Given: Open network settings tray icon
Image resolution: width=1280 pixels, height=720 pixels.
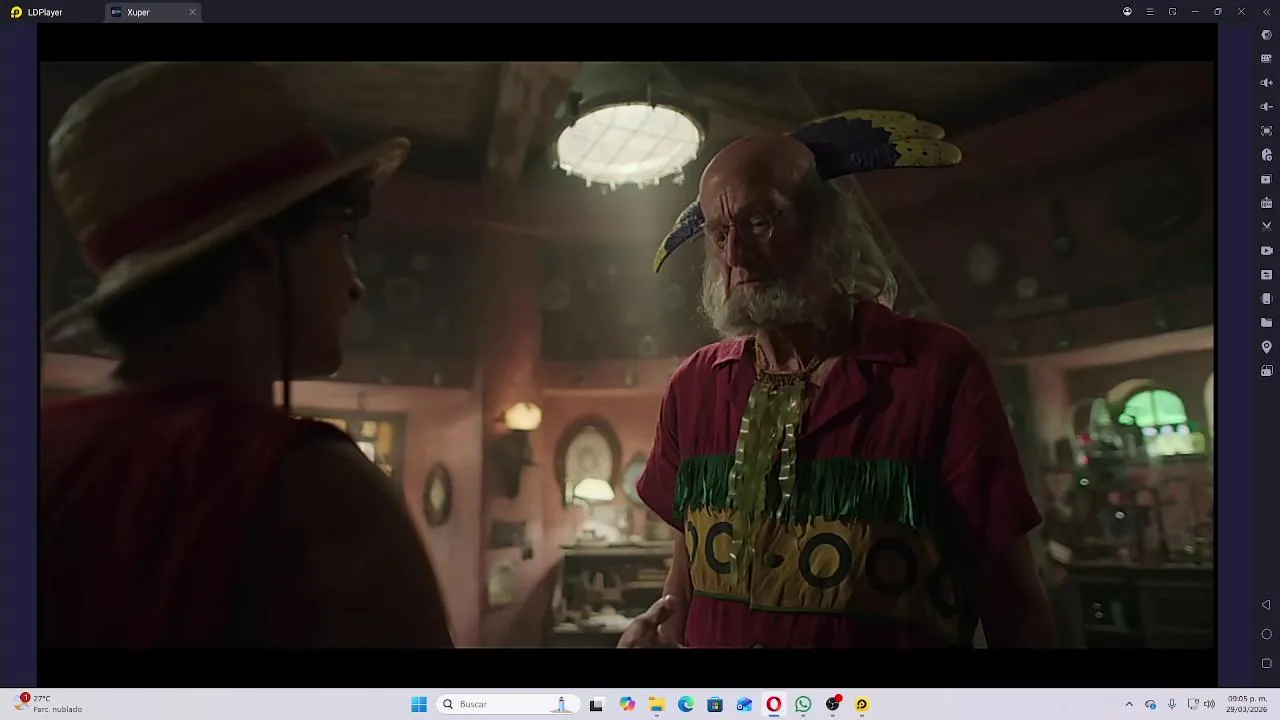Looking at the screenshot, I should coord(1192,704).
